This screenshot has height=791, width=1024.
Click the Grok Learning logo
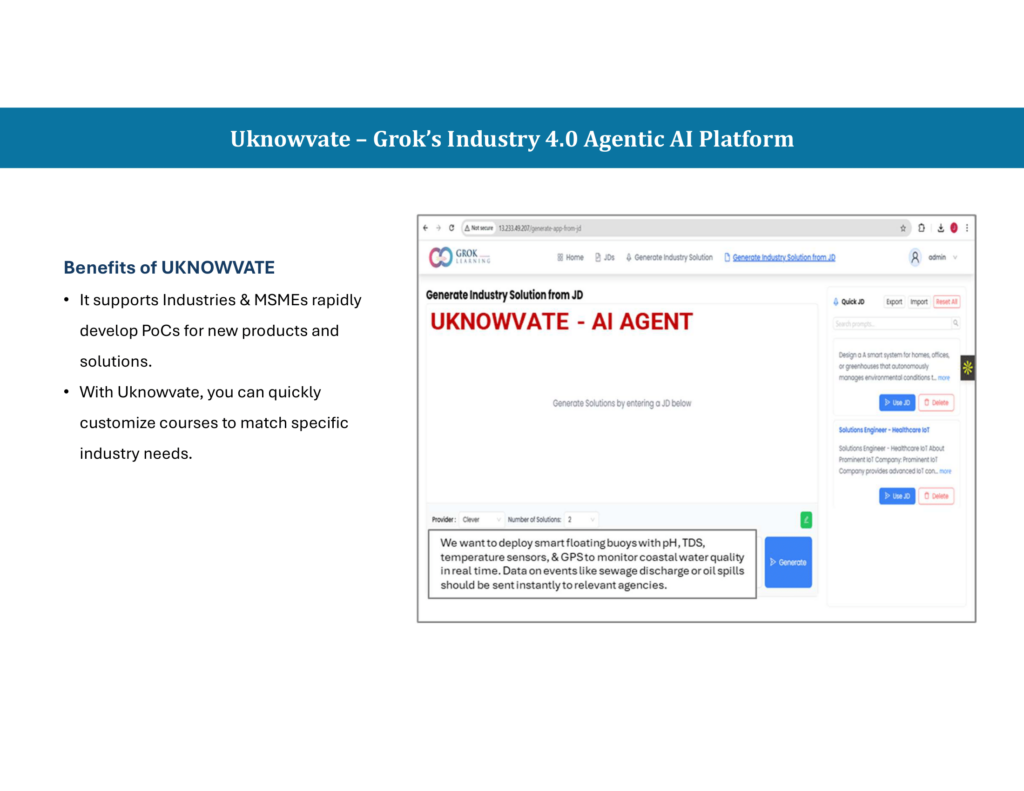point(459,257)
